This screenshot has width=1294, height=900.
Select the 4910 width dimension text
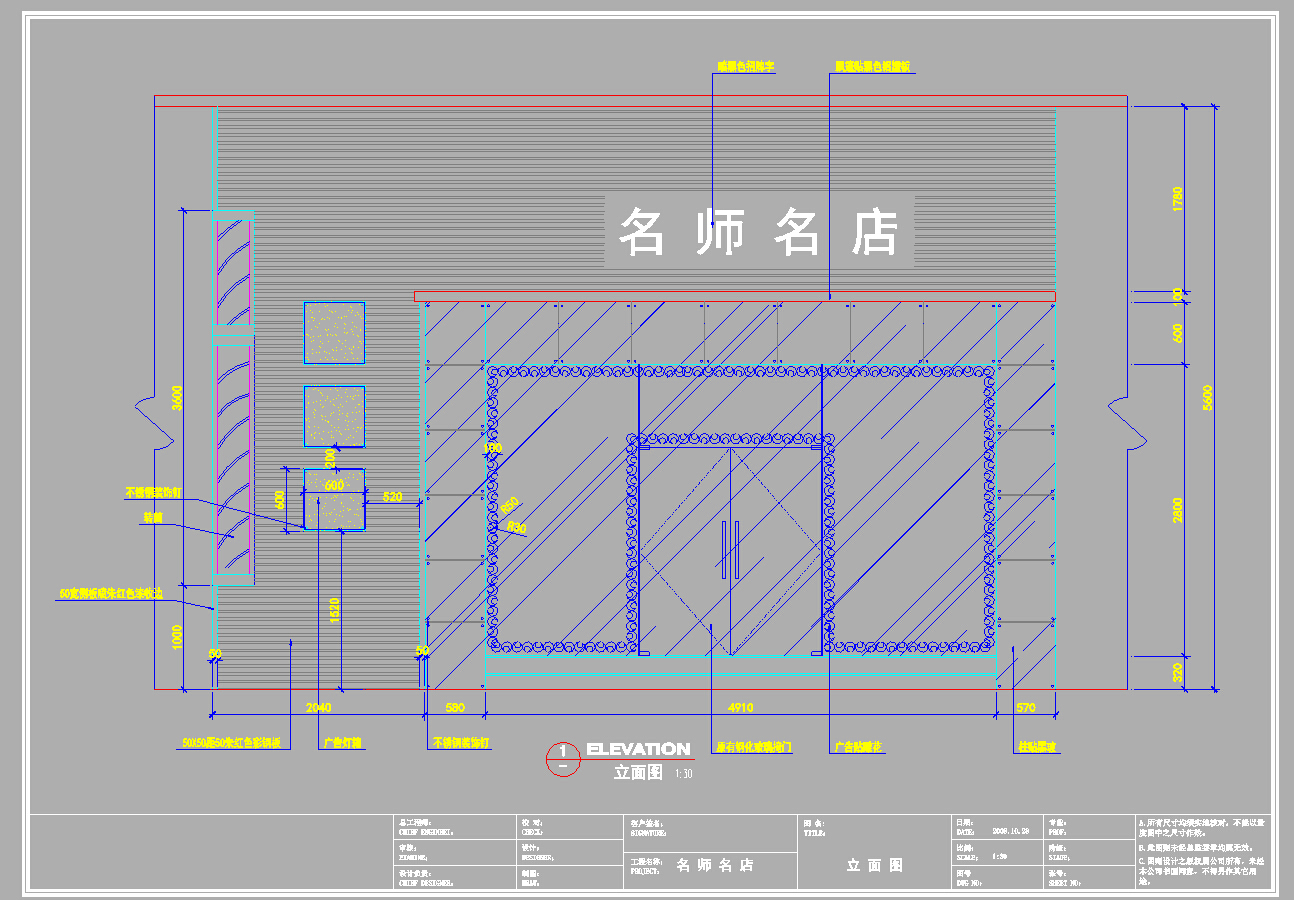740,708
